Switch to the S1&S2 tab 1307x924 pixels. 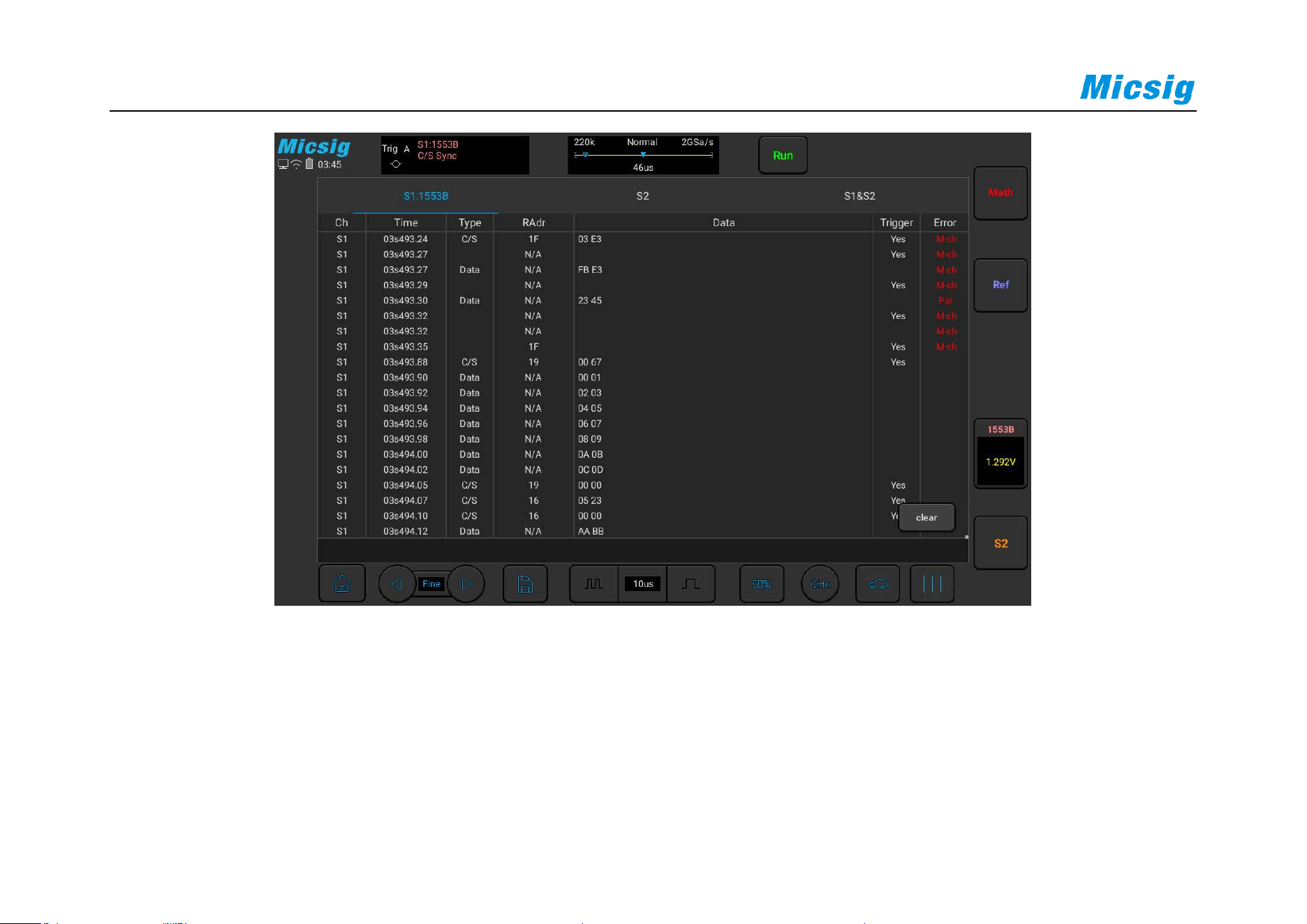(859, 196)
